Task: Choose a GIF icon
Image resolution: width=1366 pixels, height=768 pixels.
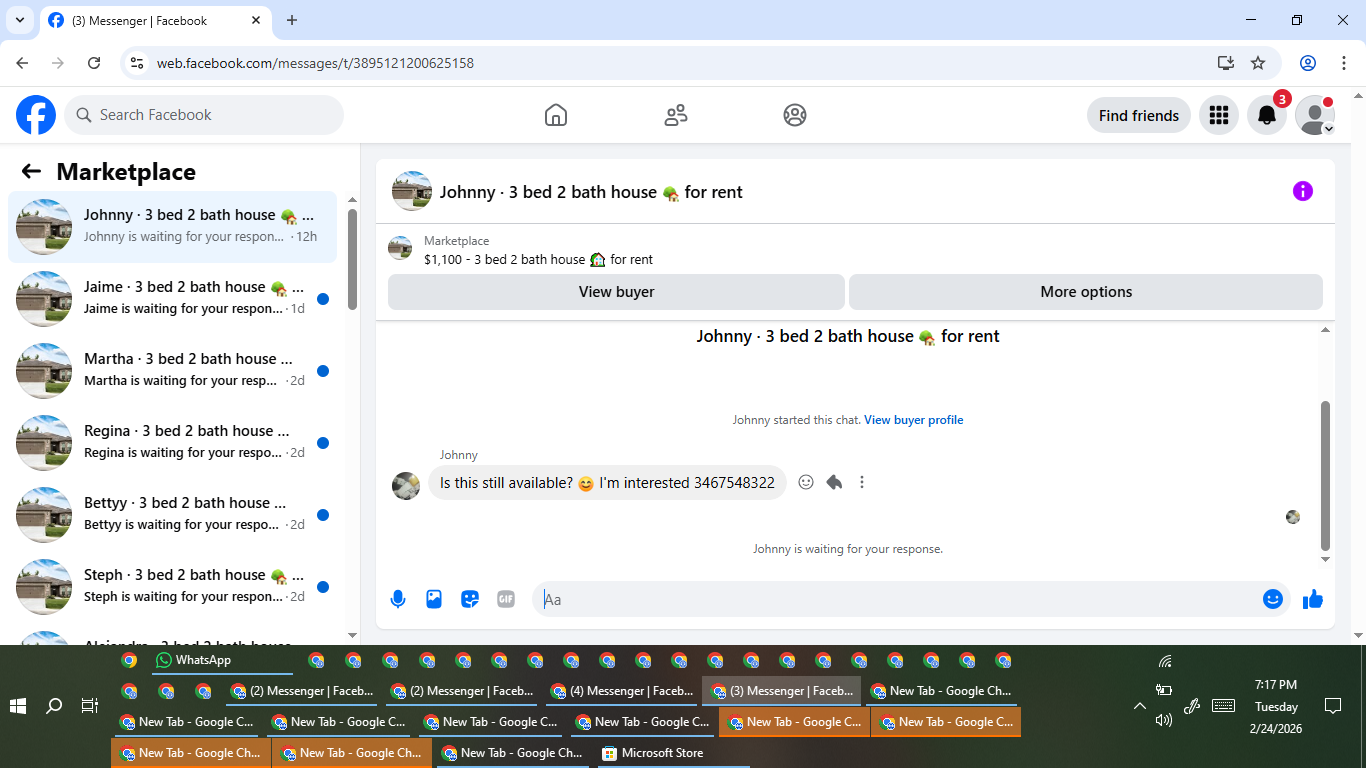Action: point(506,599)
